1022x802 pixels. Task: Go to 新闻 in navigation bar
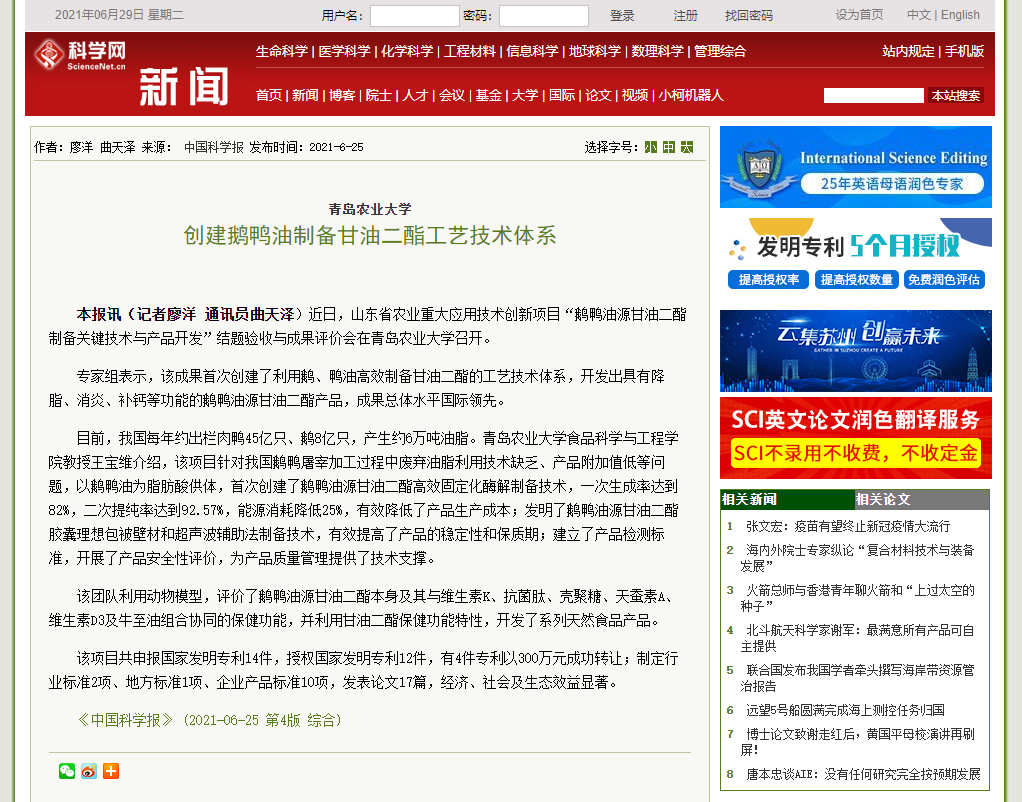coord(305,95)
